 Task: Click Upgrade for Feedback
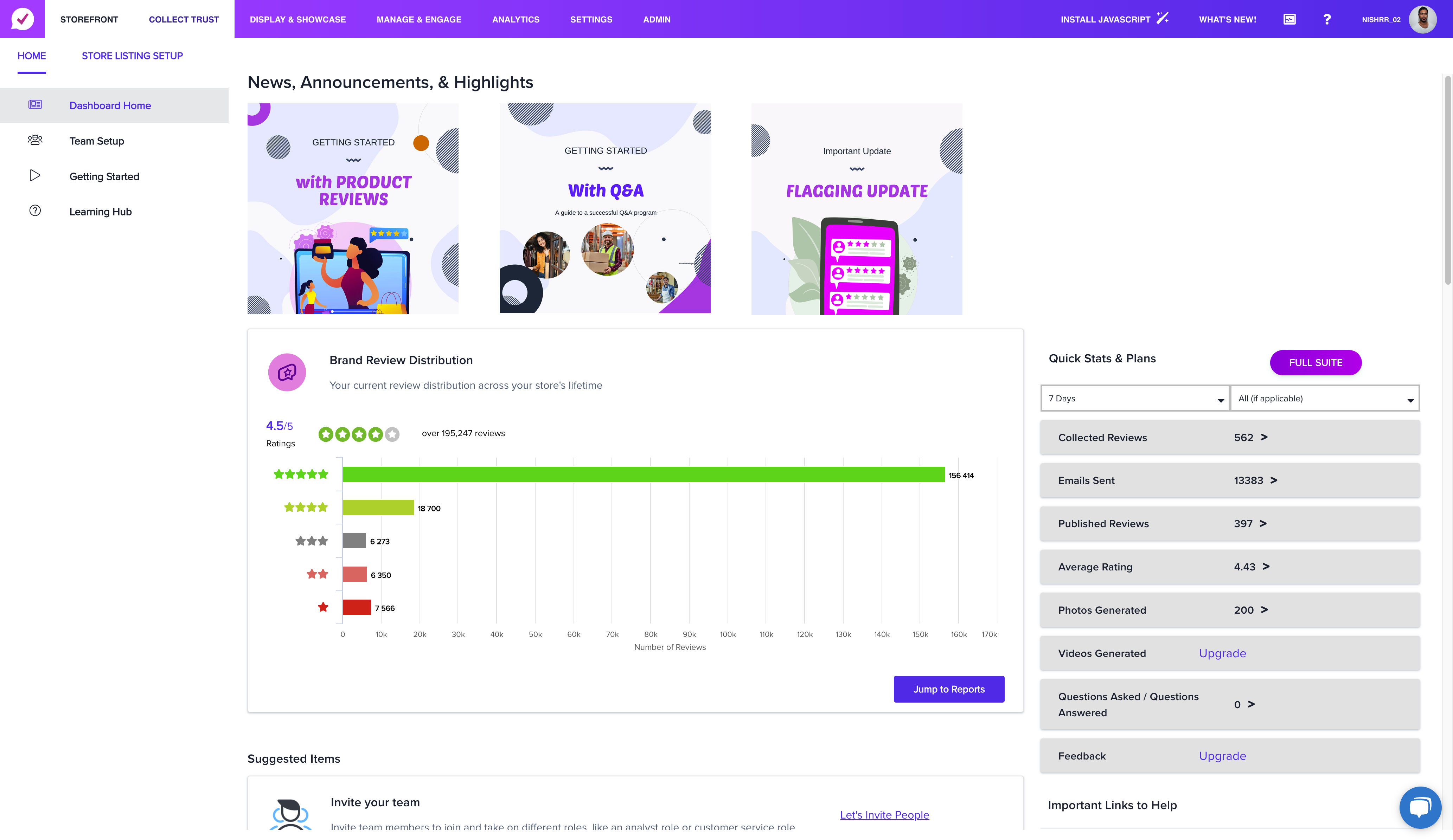pyautogui.click(x=1222, y=755)
